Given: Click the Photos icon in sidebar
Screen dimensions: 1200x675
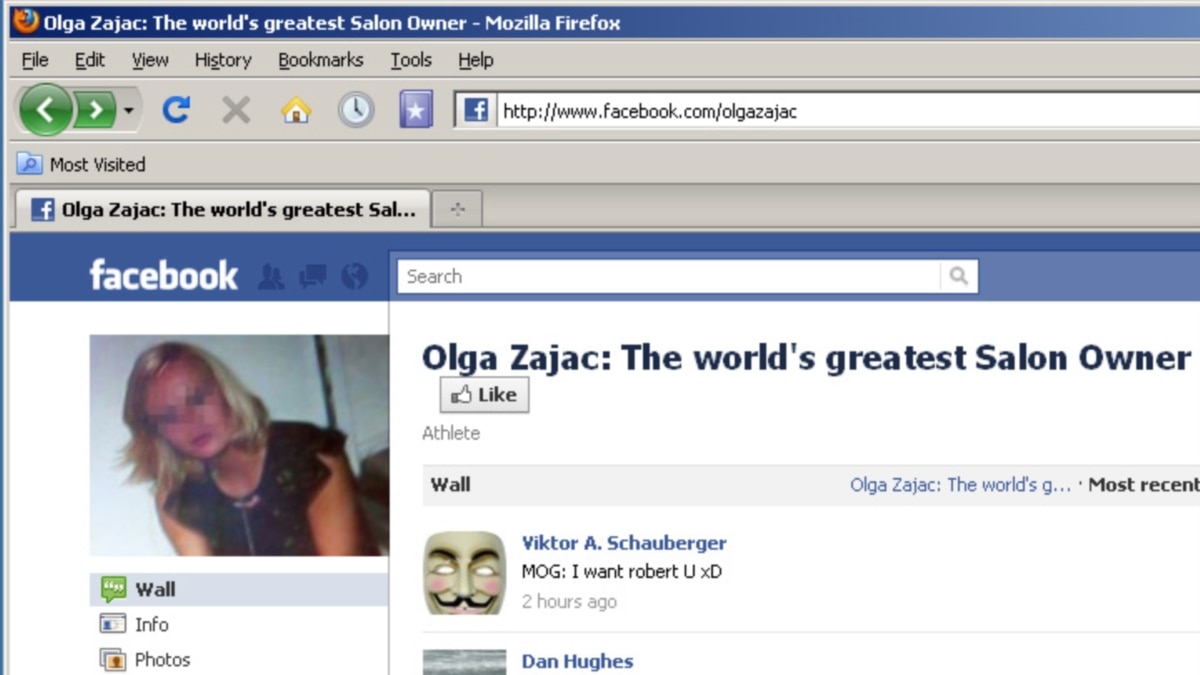Looking at the screenshot, I should click(x=113, y=660).
